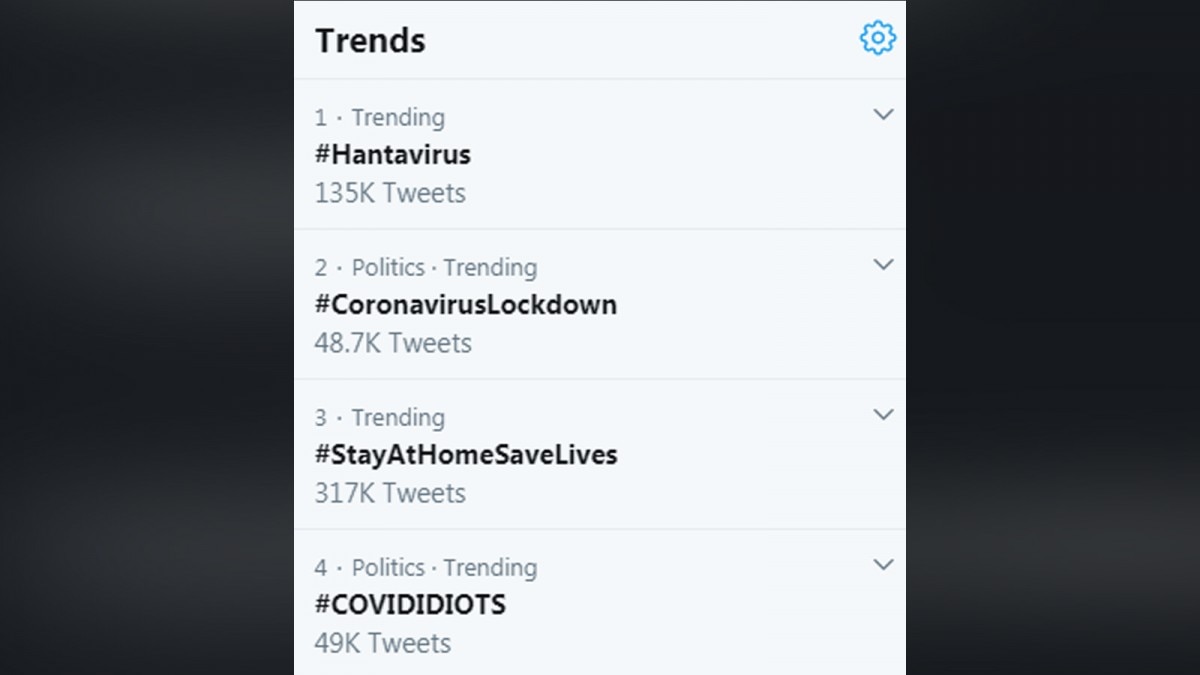View the #CoronavirusLockdown trend
Screen dimensions: 1200x675
click(465, 305)
